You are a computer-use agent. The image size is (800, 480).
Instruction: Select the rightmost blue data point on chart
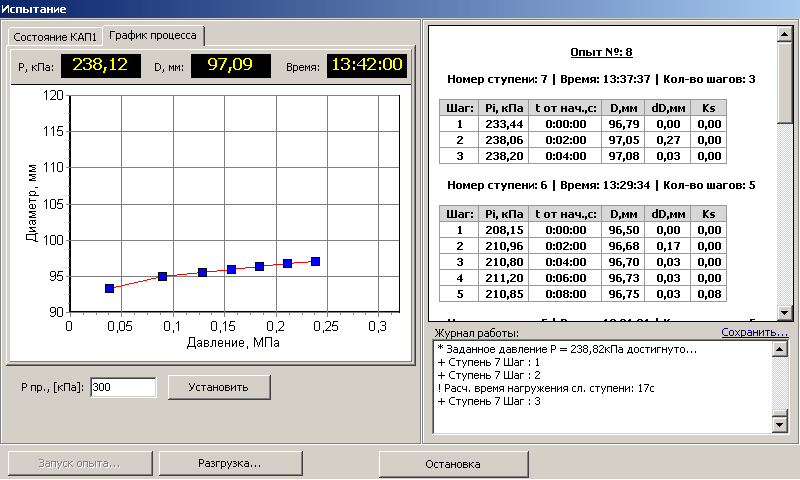pos(315,261)
